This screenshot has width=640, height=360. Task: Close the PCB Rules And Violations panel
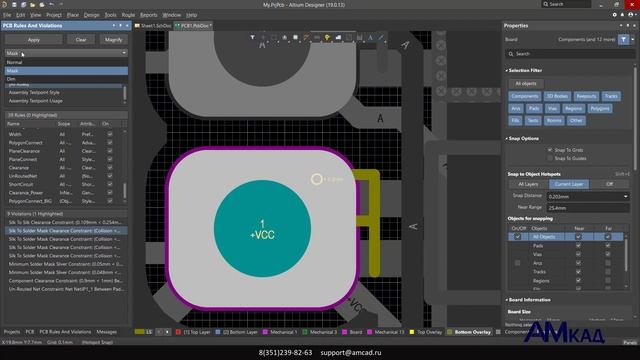[127, 26]
